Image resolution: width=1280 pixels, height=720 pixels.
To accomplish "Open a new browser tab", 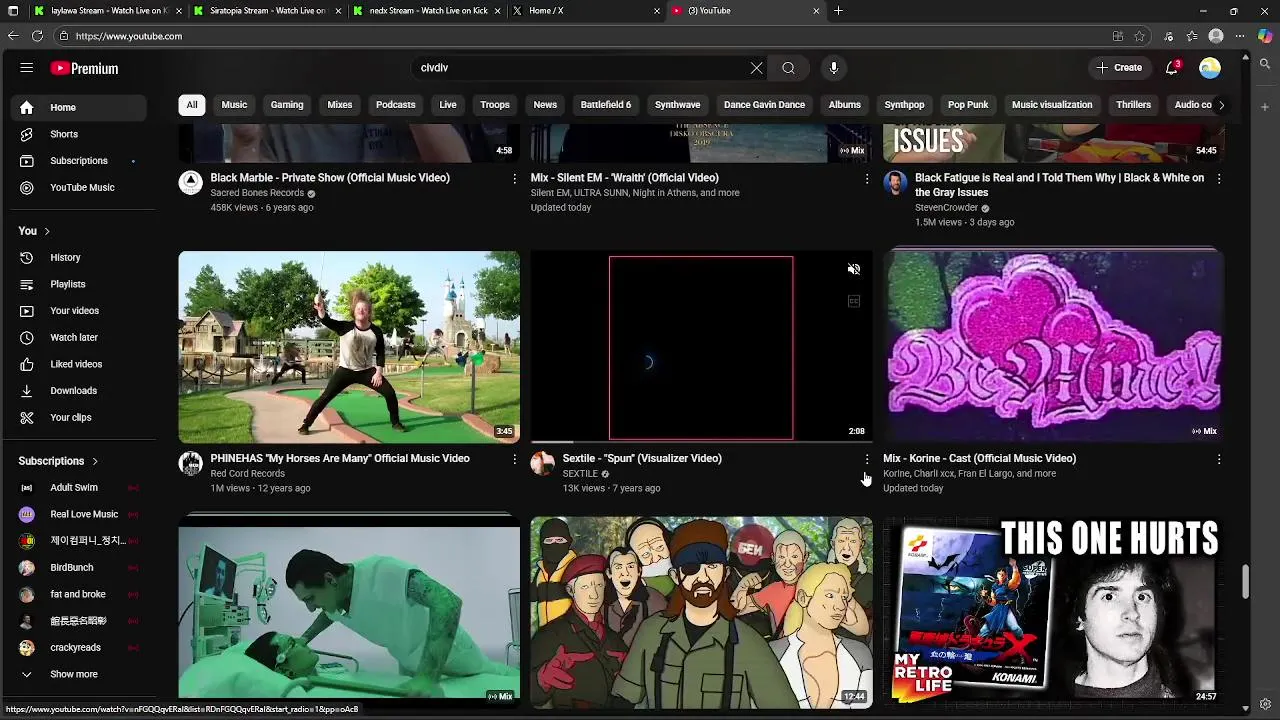I will pos(838,11).
